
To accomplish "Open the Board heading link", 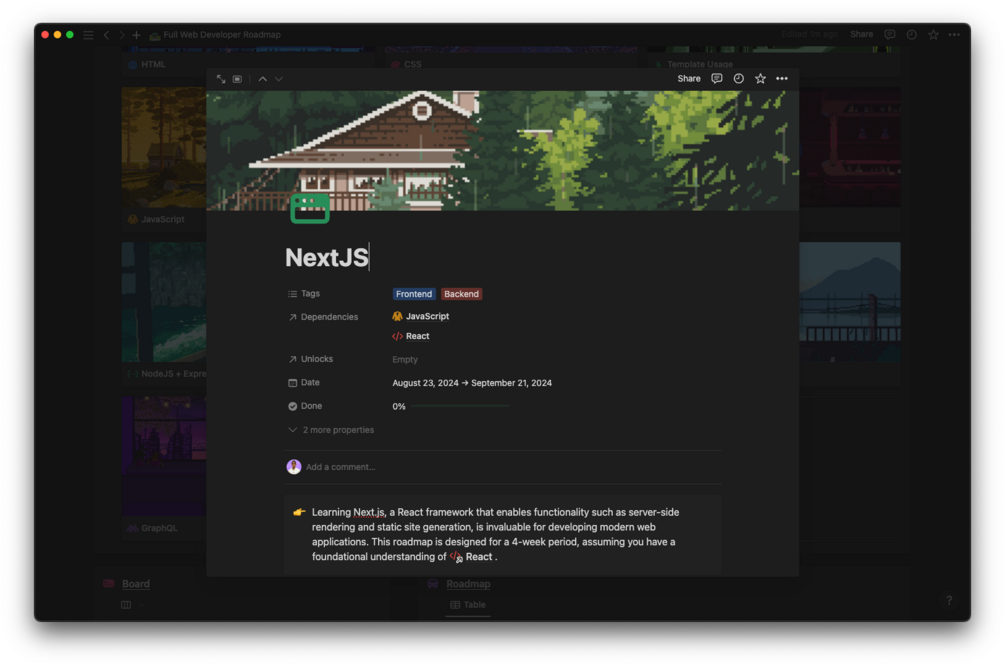I will tap(136, 584).
